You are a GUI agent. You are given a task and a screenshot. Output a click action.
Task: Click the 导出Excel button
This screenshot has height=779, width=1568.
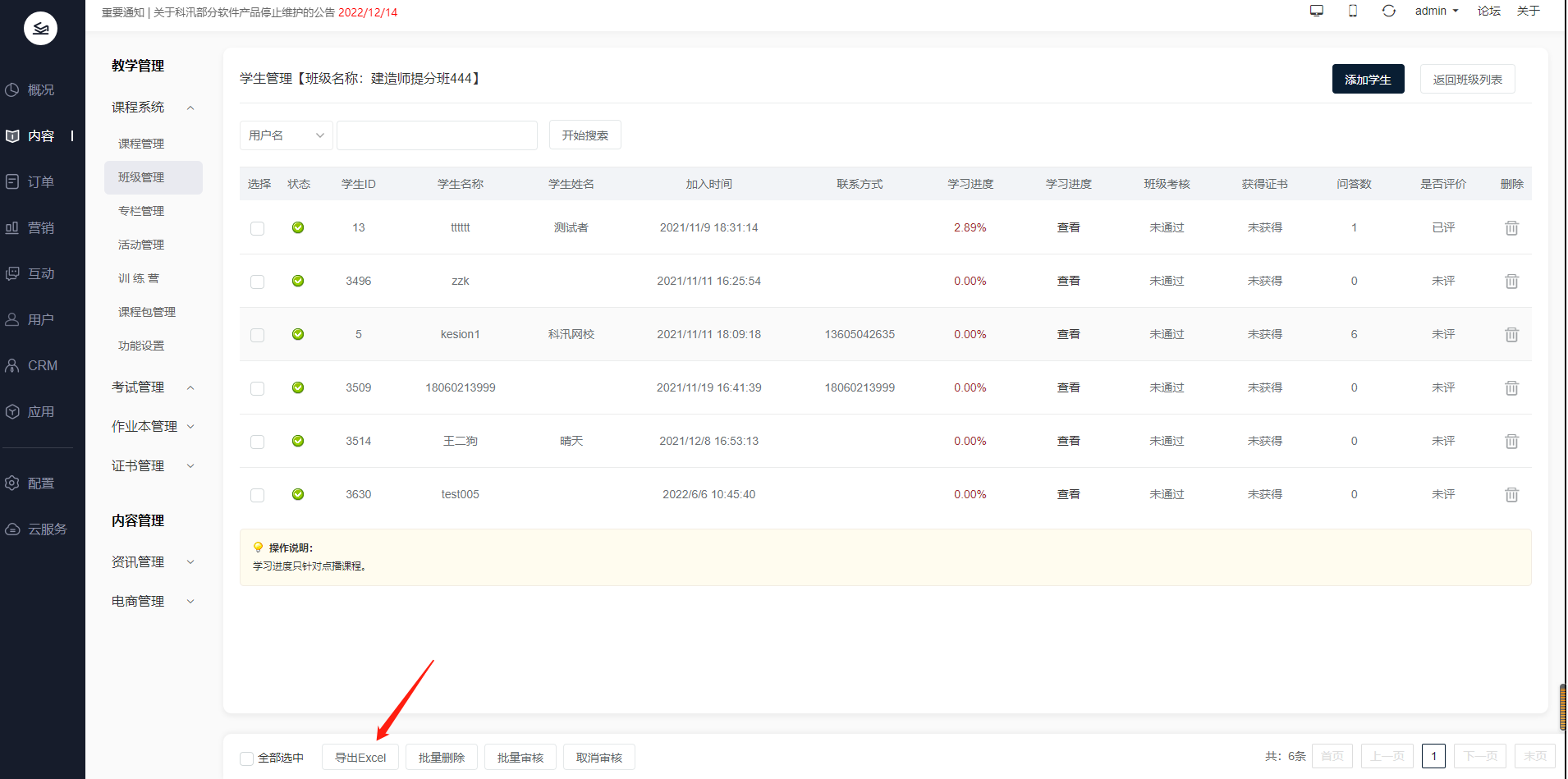(x=360, y=758)
